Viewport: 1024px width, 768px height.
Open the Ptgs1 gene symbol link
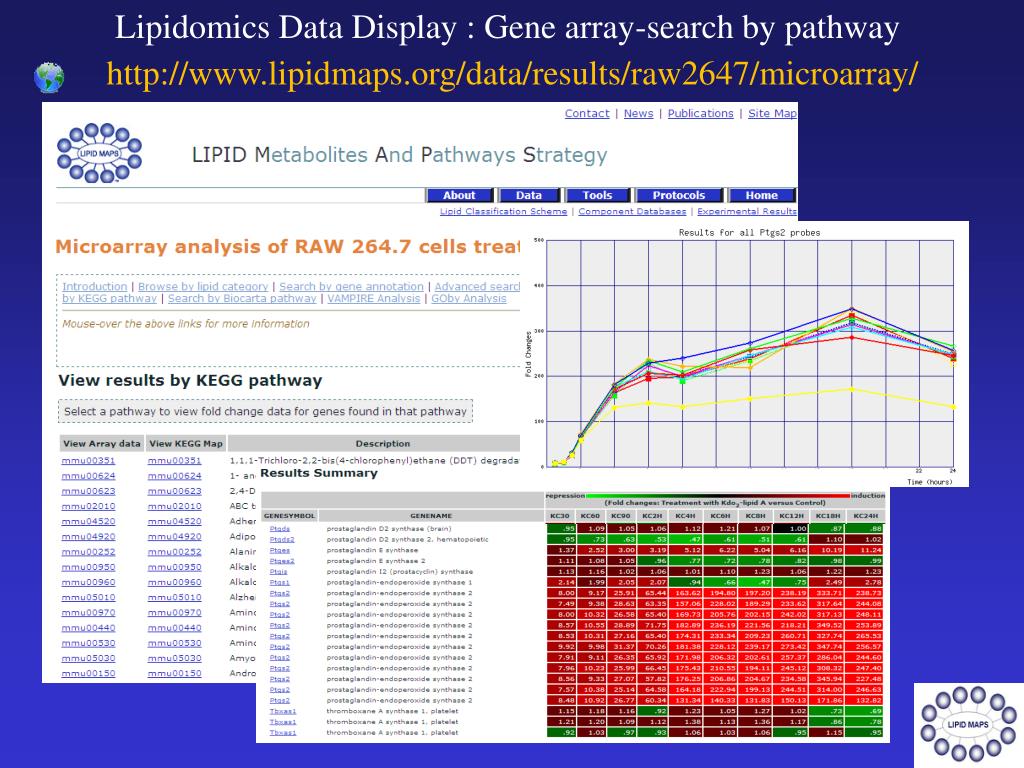(280, 583)
